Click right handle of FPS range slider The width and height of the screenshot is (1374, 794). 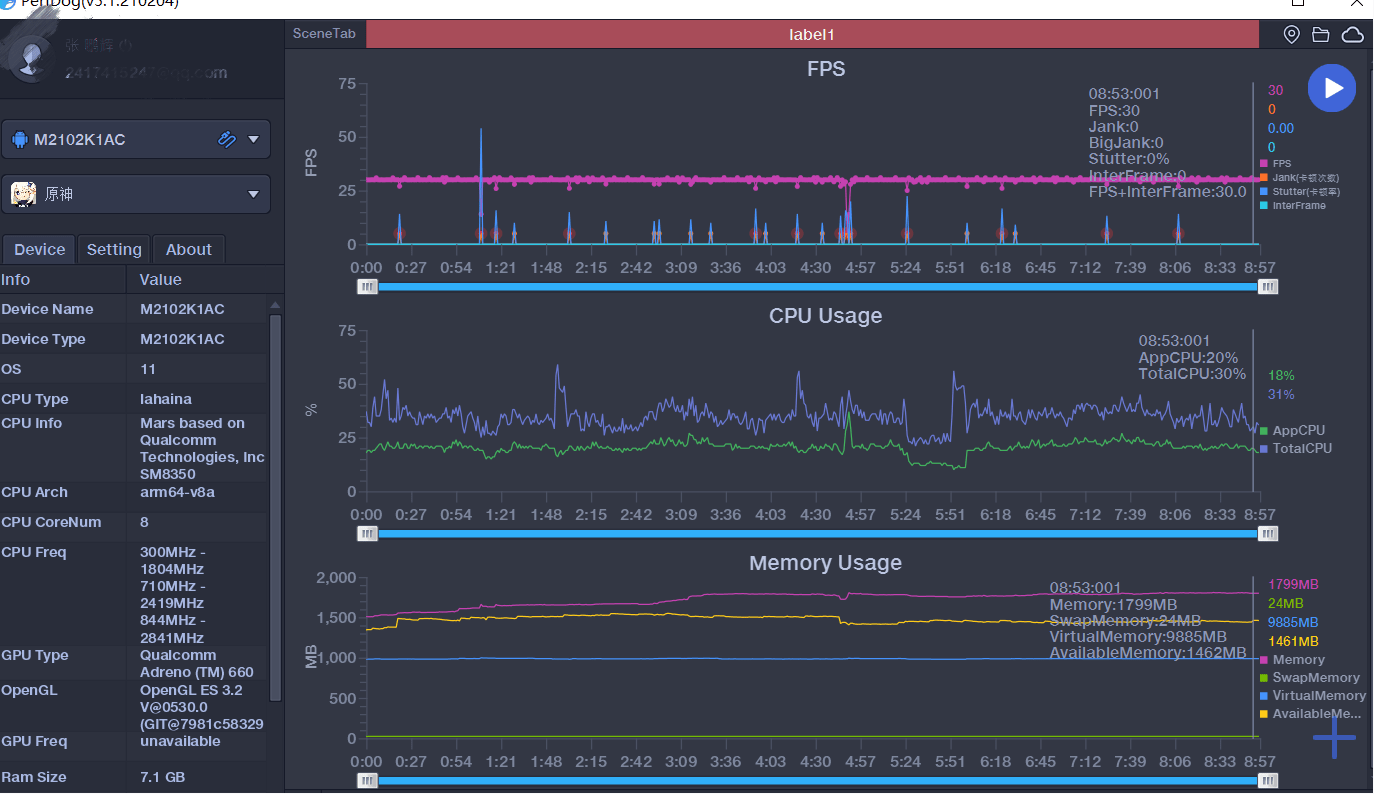pos(1268,286)
